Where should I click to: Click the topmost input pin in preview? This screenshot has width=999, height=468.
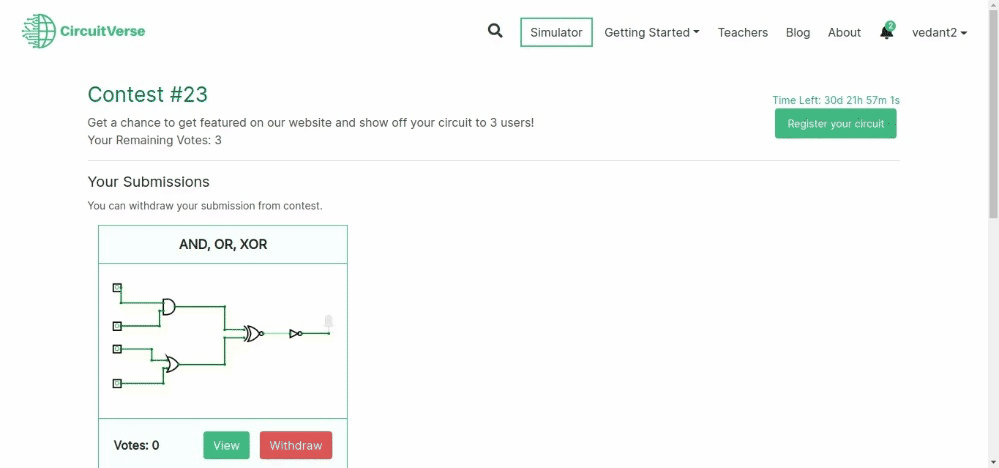pos(117,288)
